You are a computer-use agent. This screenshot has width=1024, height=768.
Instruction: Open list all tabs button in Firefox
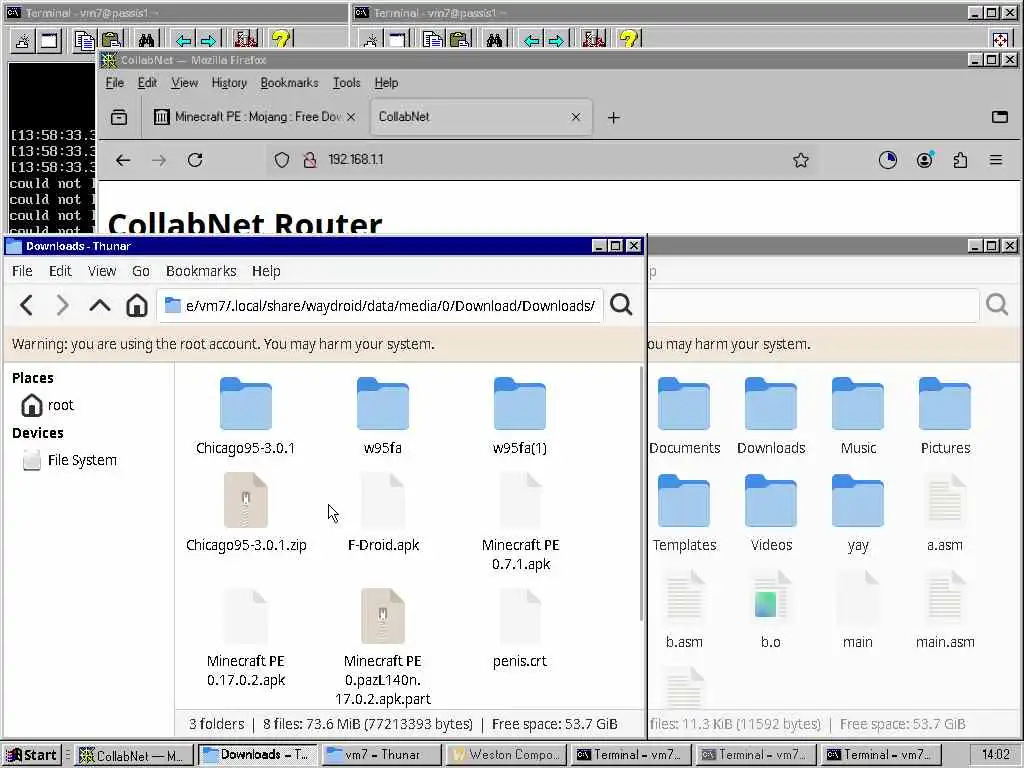[999, 118]
